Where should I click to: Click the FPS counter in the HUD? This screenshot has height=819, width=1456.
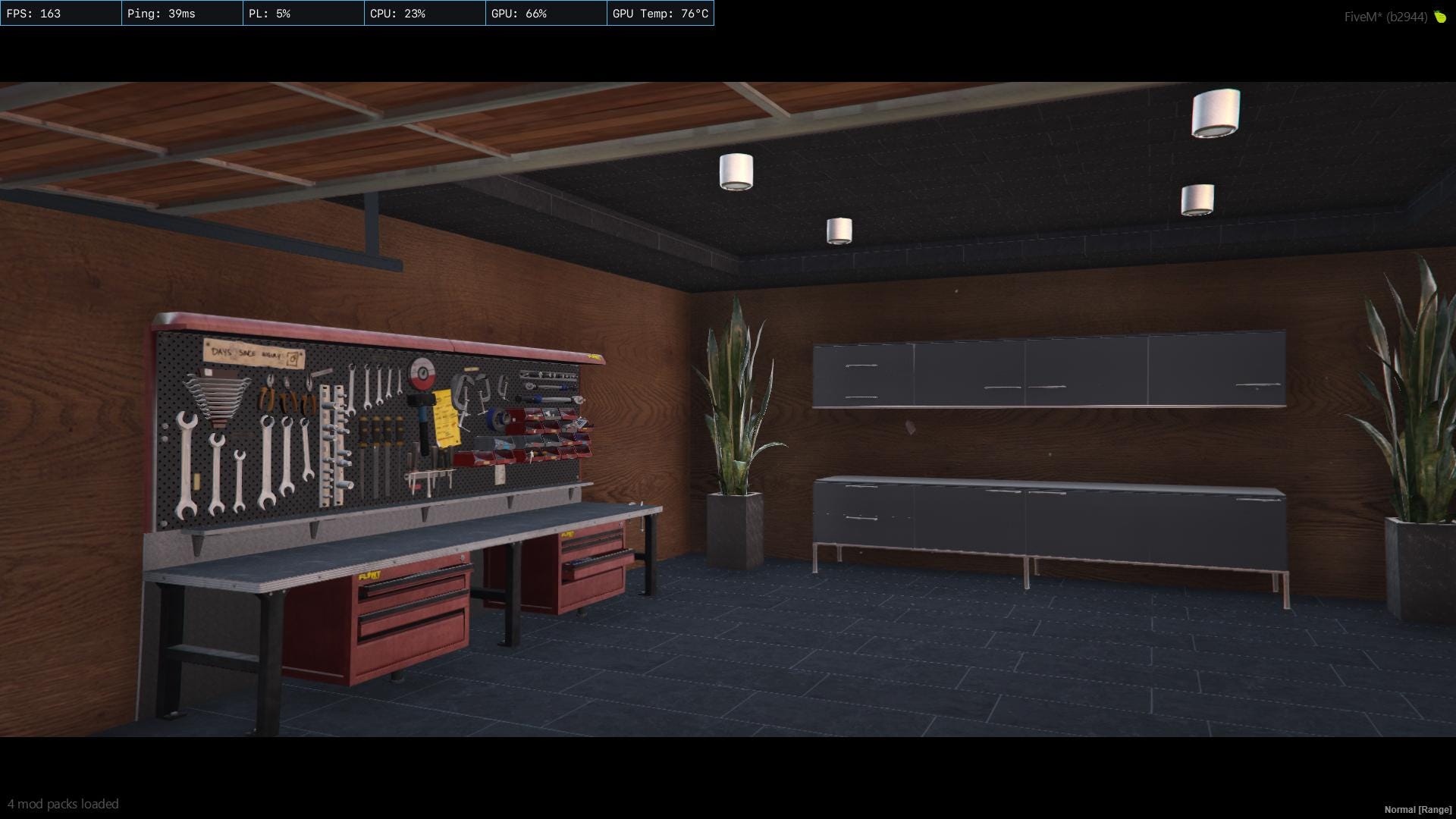coord(36,13)
